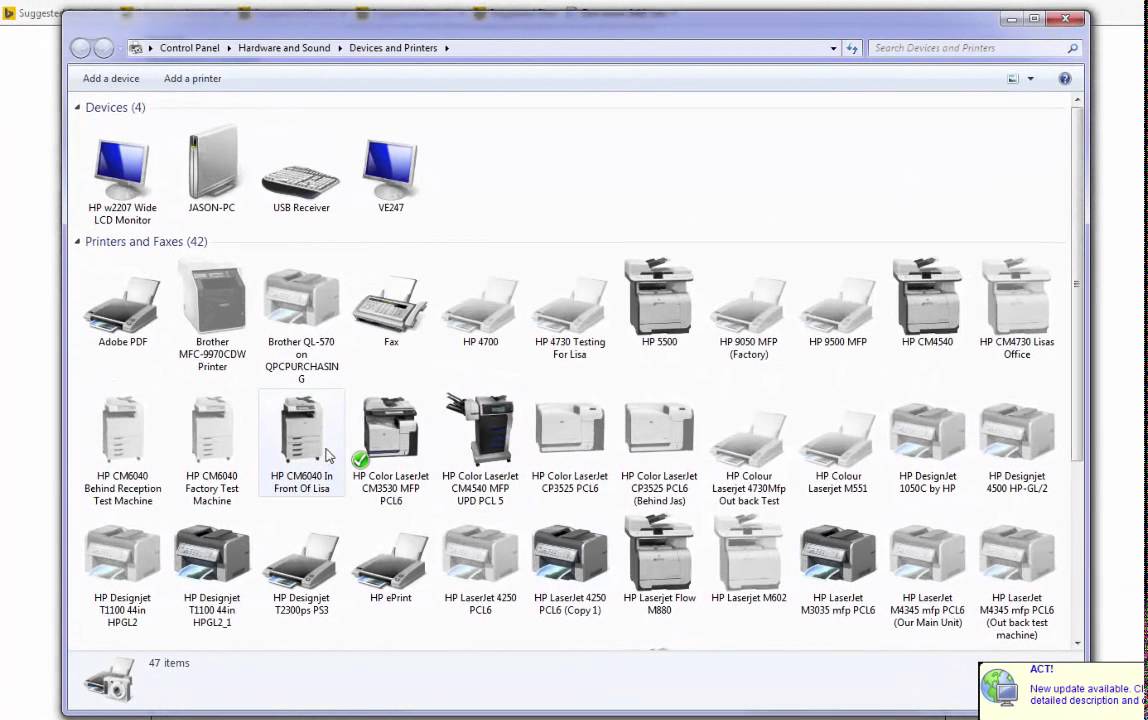Select HP 4730 Testing For Lisa printer
The height and width of the screenshot is (720, 1148).
click(570, 316)
